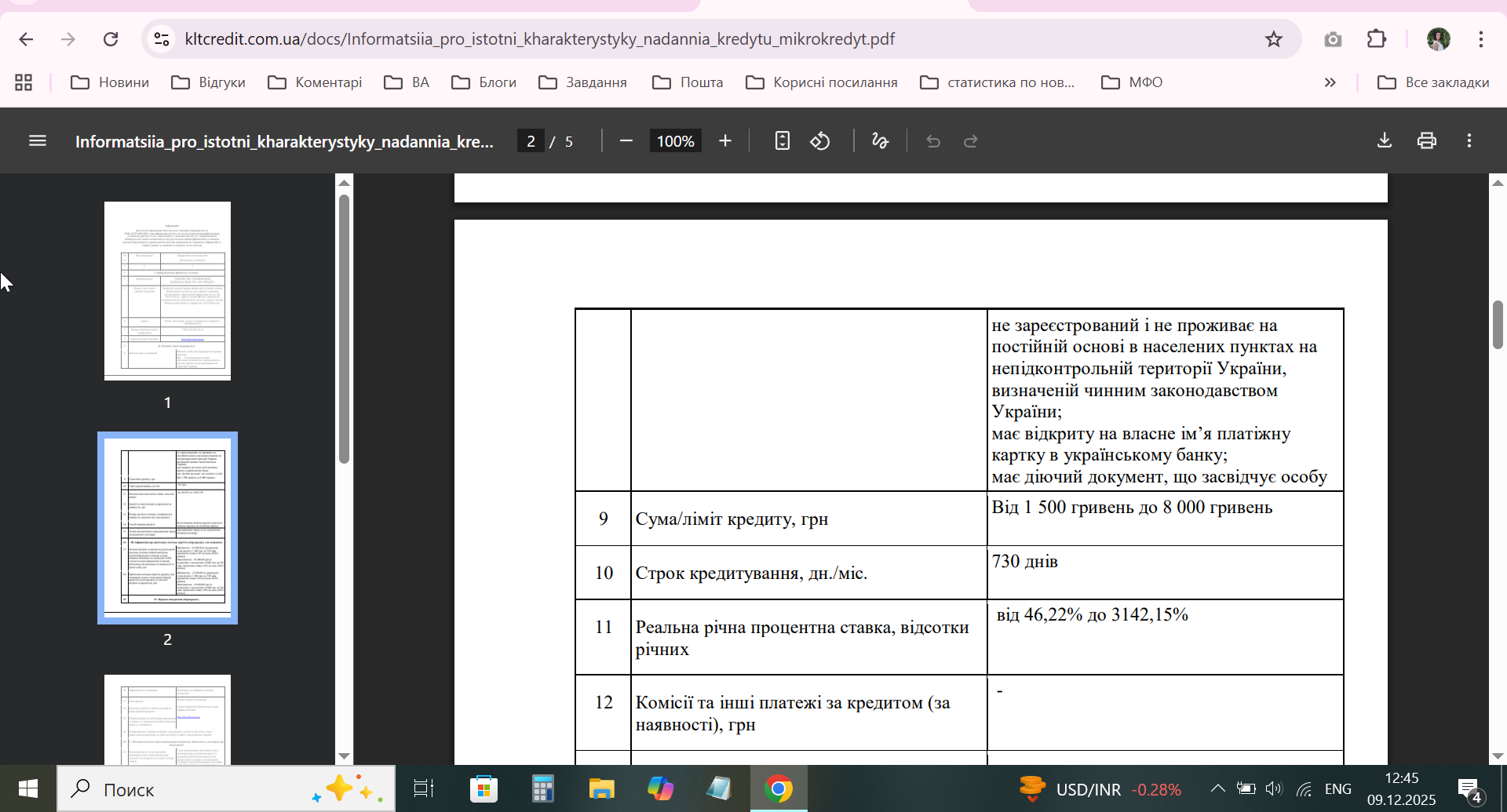Screen dimensions: 1507x812
Task: Open PDF viewer more actions menu
Action: [1469, 141]
